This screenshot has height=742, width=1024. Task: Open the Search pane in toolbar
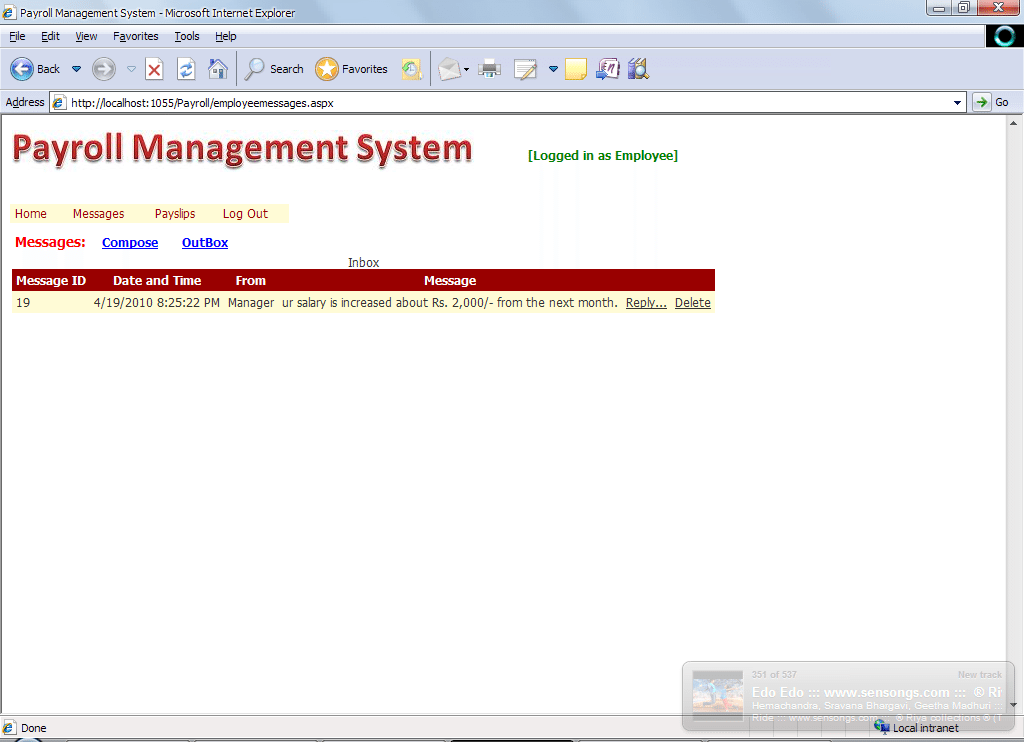(x=274, y=69)
